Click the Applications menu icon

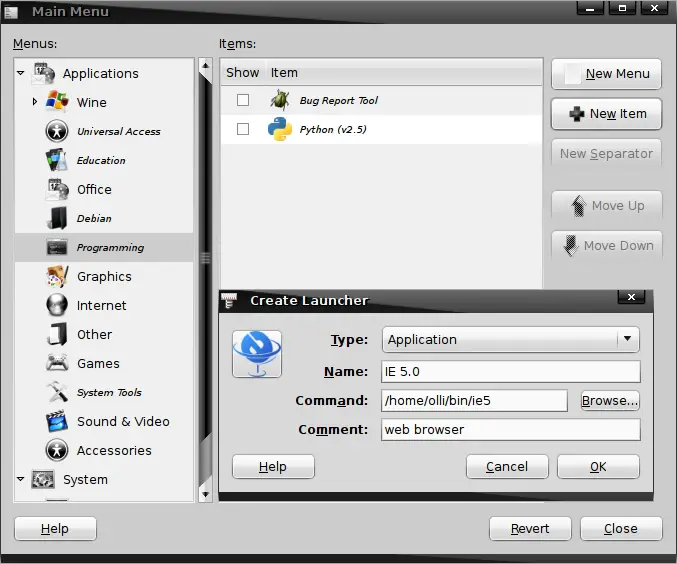point(43,73)
